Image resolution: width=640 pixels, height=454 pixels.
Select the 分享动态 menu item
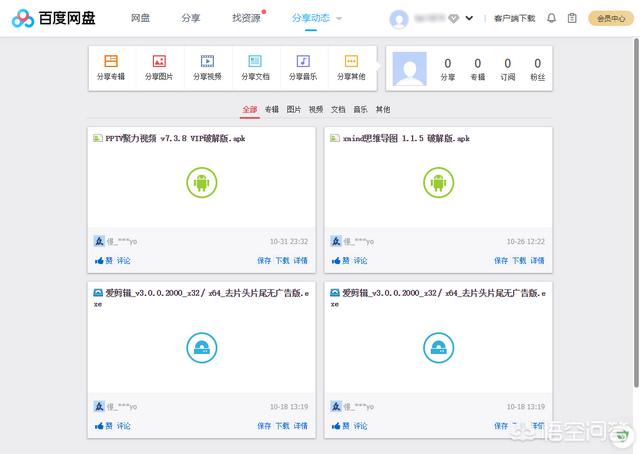(x=311, y=18)
